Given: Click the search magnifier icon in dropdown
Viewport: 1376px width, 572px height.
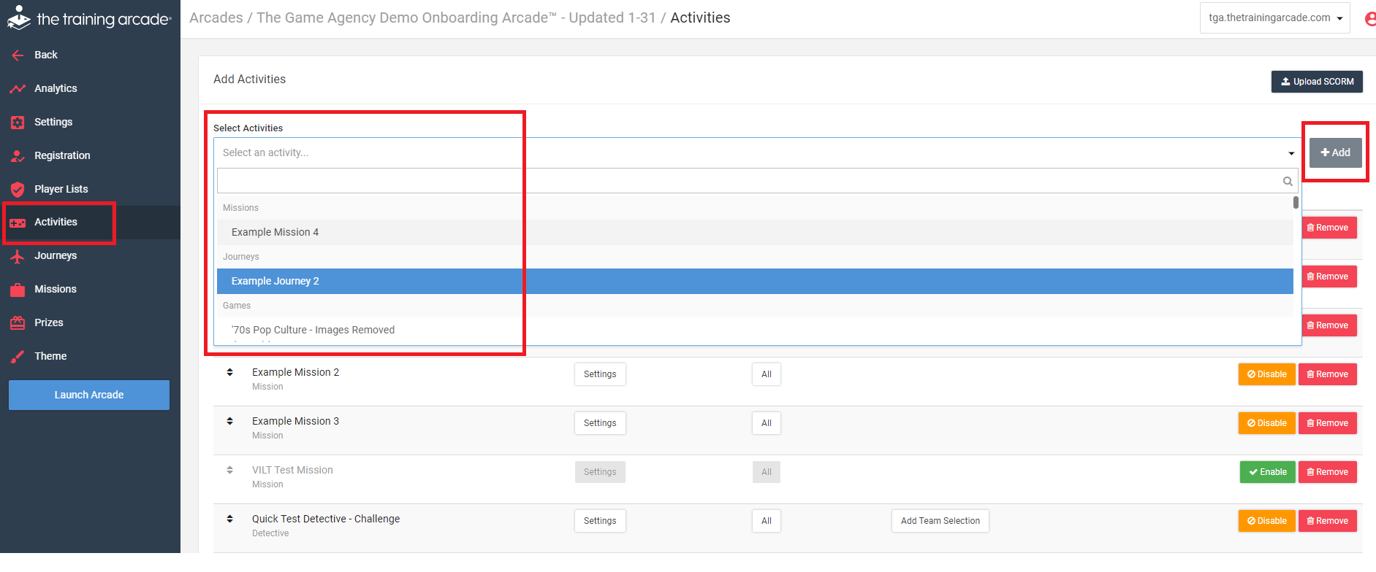Looking at the screenshot, I should pos(1288,181).
